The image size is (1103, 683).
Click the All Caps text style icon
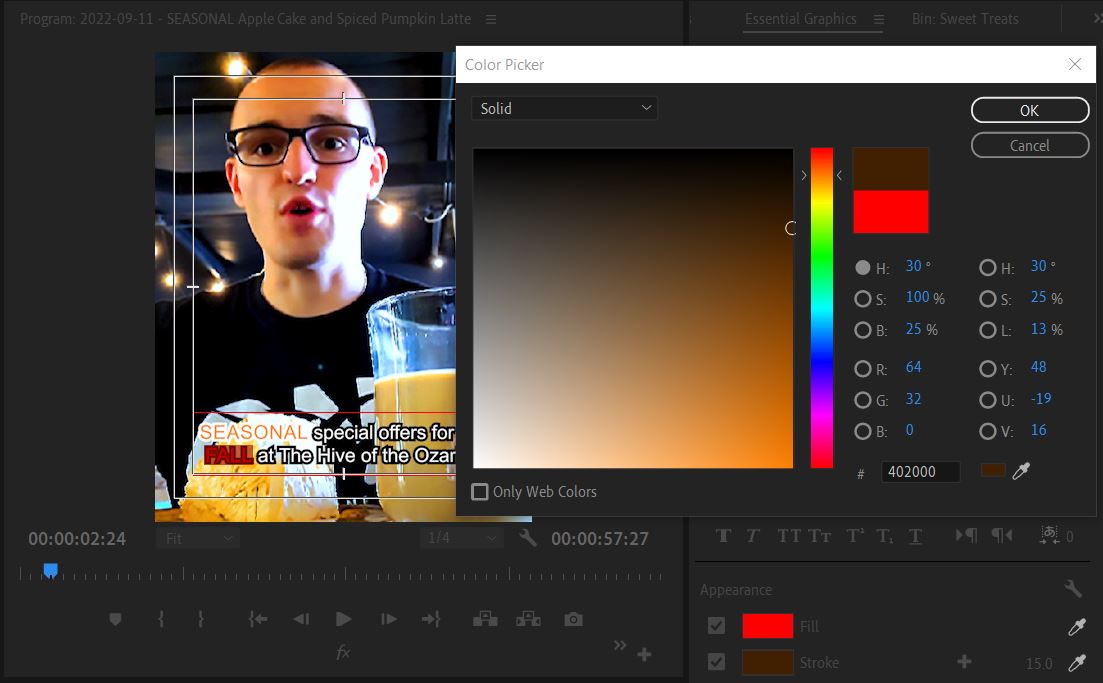point(788,536)
